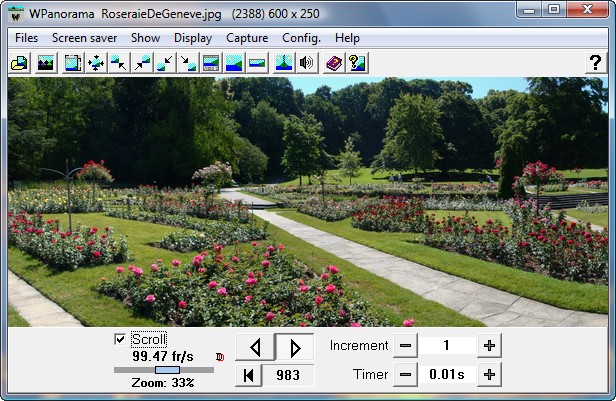Decrease the Increment value
Viewport: 616px width, 401px height.
click(405, 346)
